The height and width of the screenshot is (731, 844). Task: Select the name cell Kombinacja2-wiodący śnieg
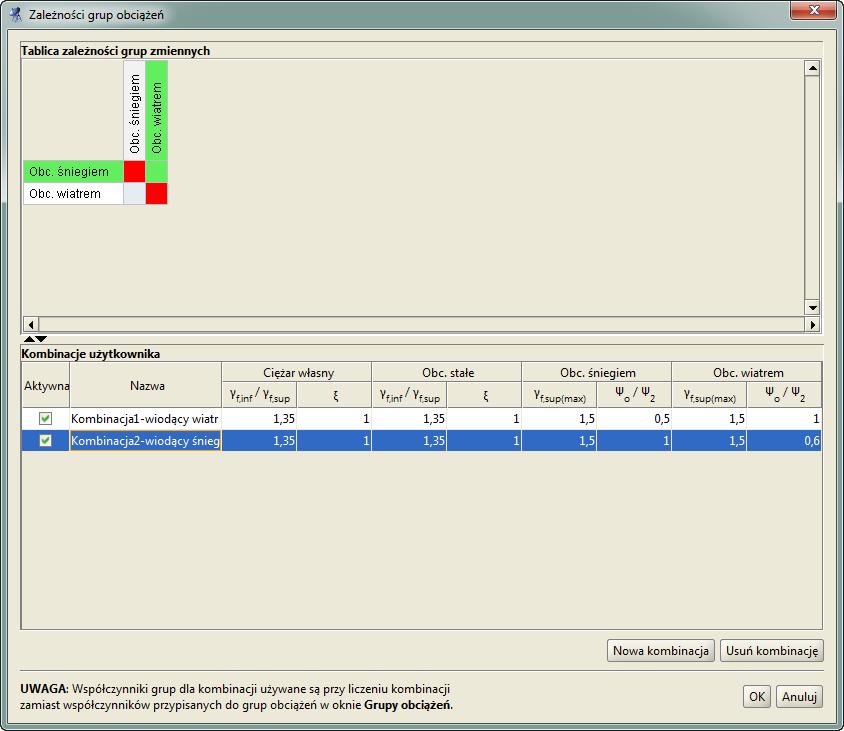tap(145, 440)
